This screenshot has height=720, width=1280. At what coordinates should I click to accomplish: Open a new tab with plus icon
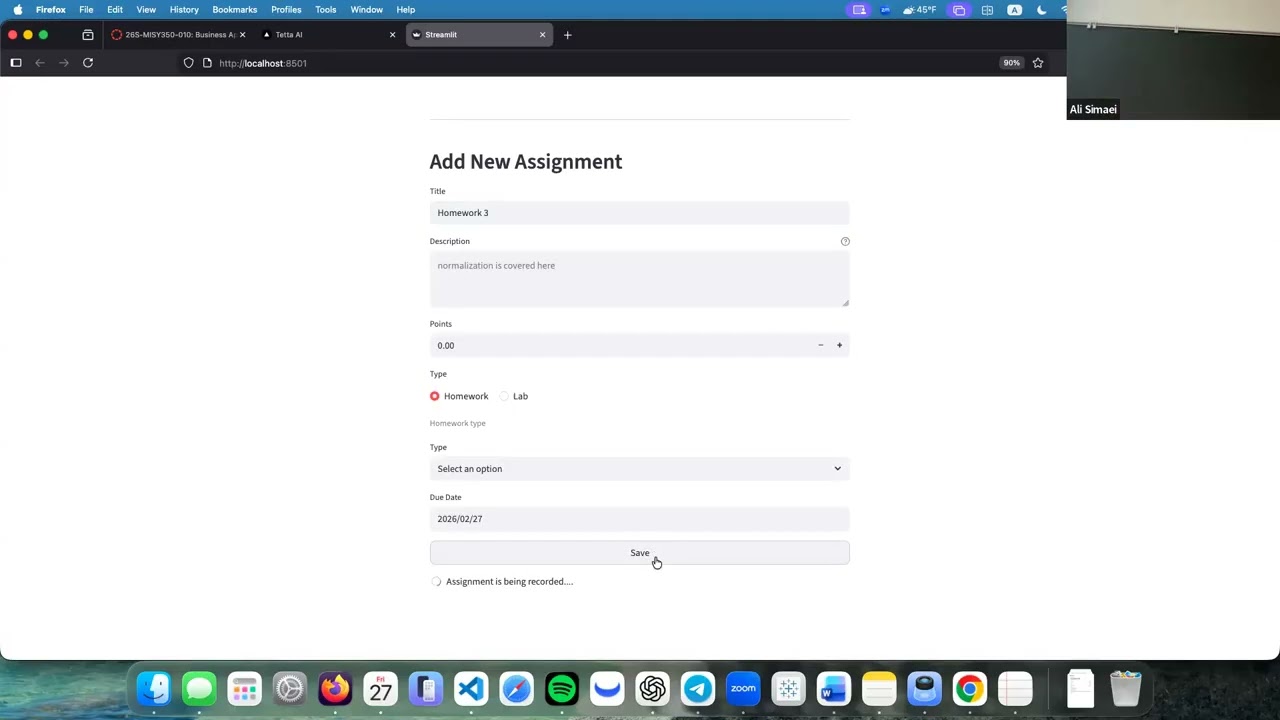[x=567, y=35]
